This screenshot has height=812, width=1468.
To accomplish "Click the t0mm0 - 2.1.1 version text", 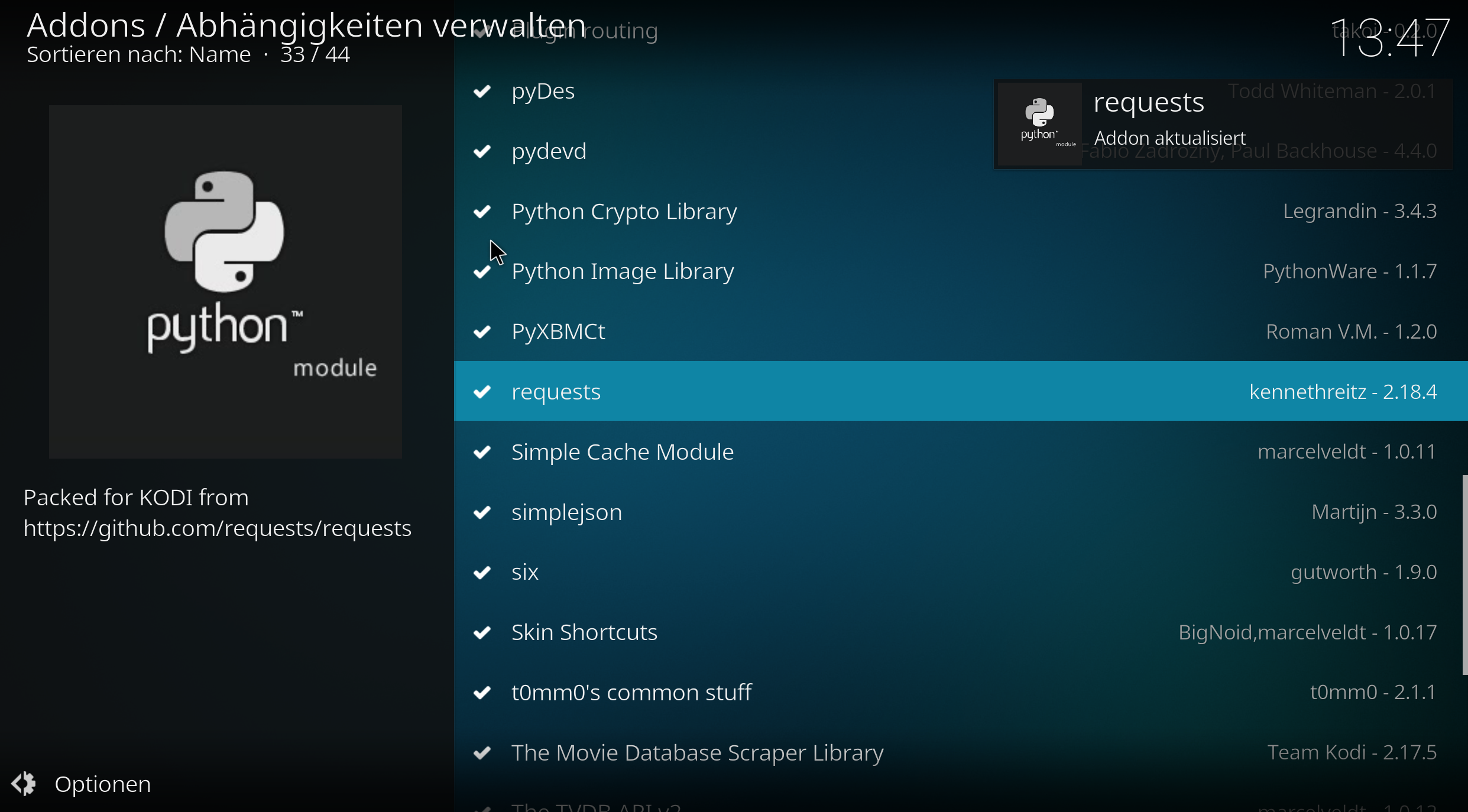I will [1373, 692].
